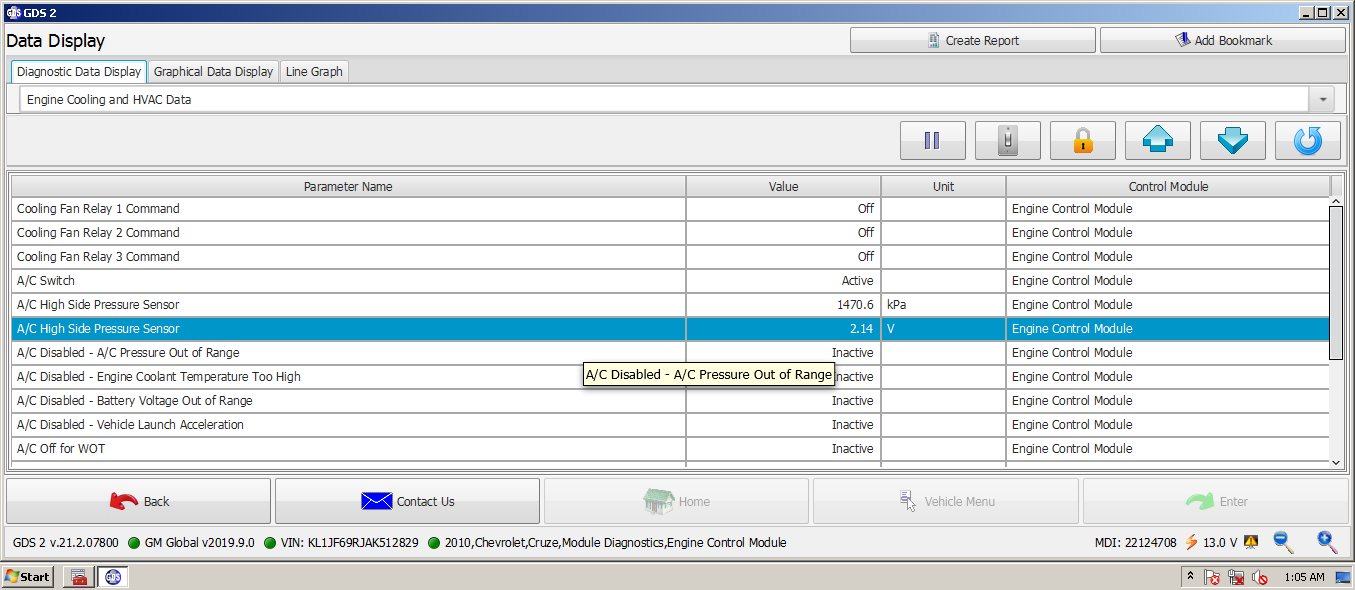
Task: Move selected parameter up with blue arrow
Action: pyautogui.click(x=1157, y=141)
